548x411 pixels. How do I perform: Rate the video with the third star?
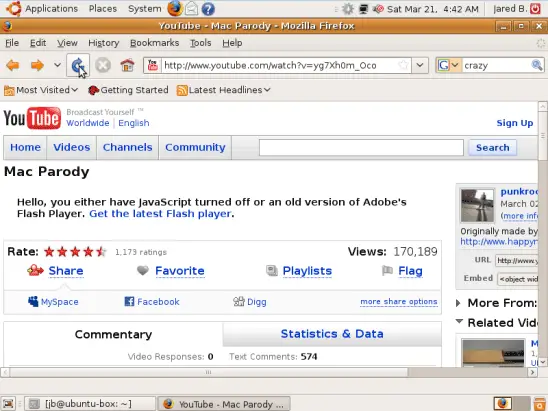[75, 252]
